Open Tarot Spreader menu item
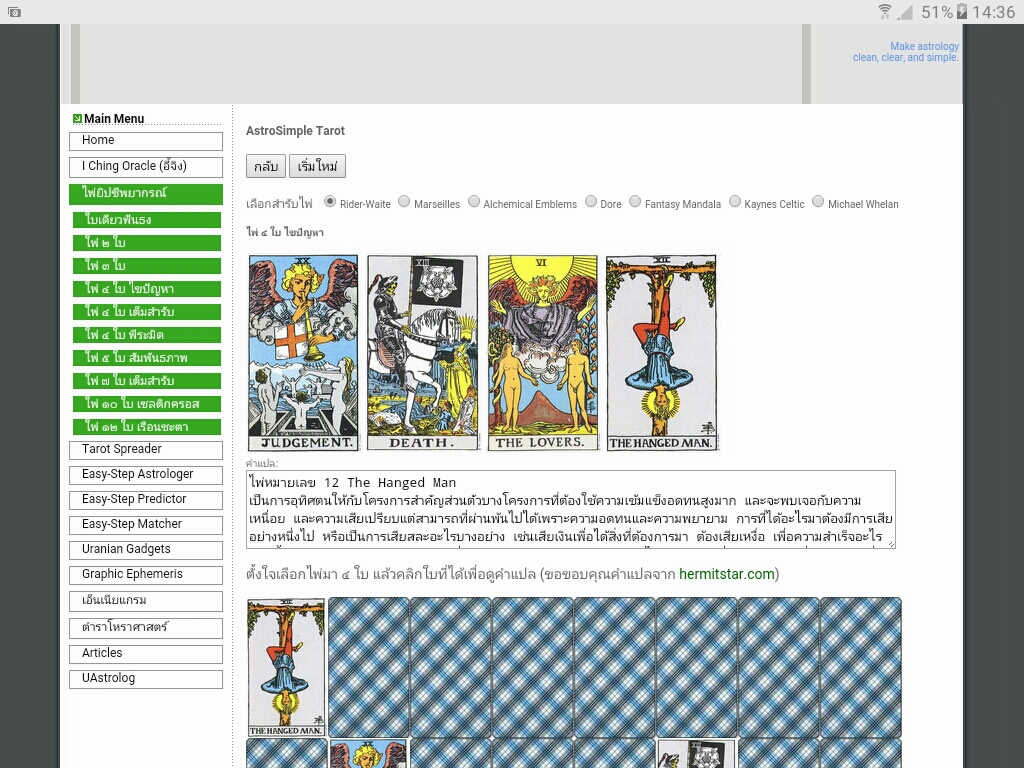1024x768 pixels. 146,450
